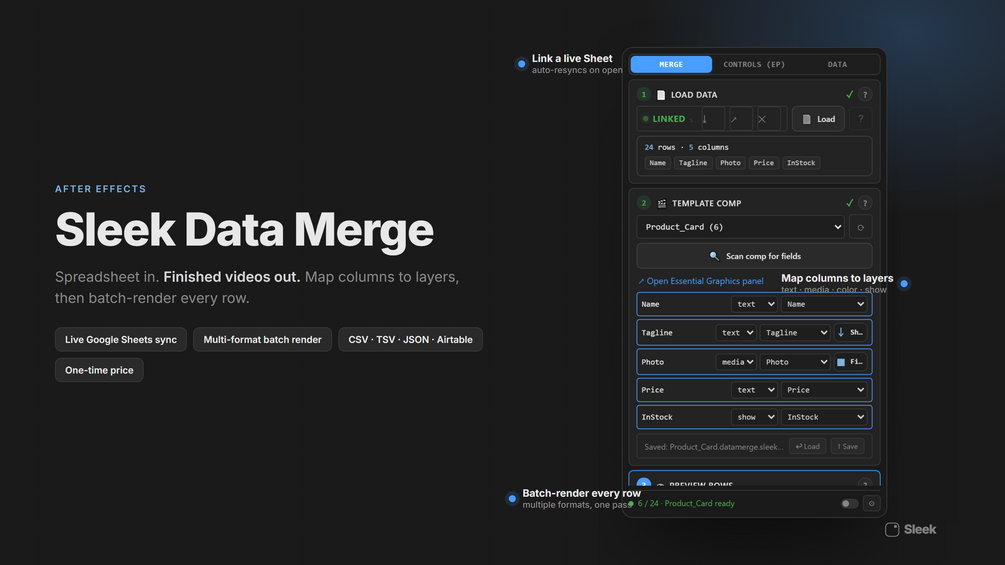Screen dimensions: 1005x565
Task: Click the Price column chip in the data summary
Action: point(763,163)
